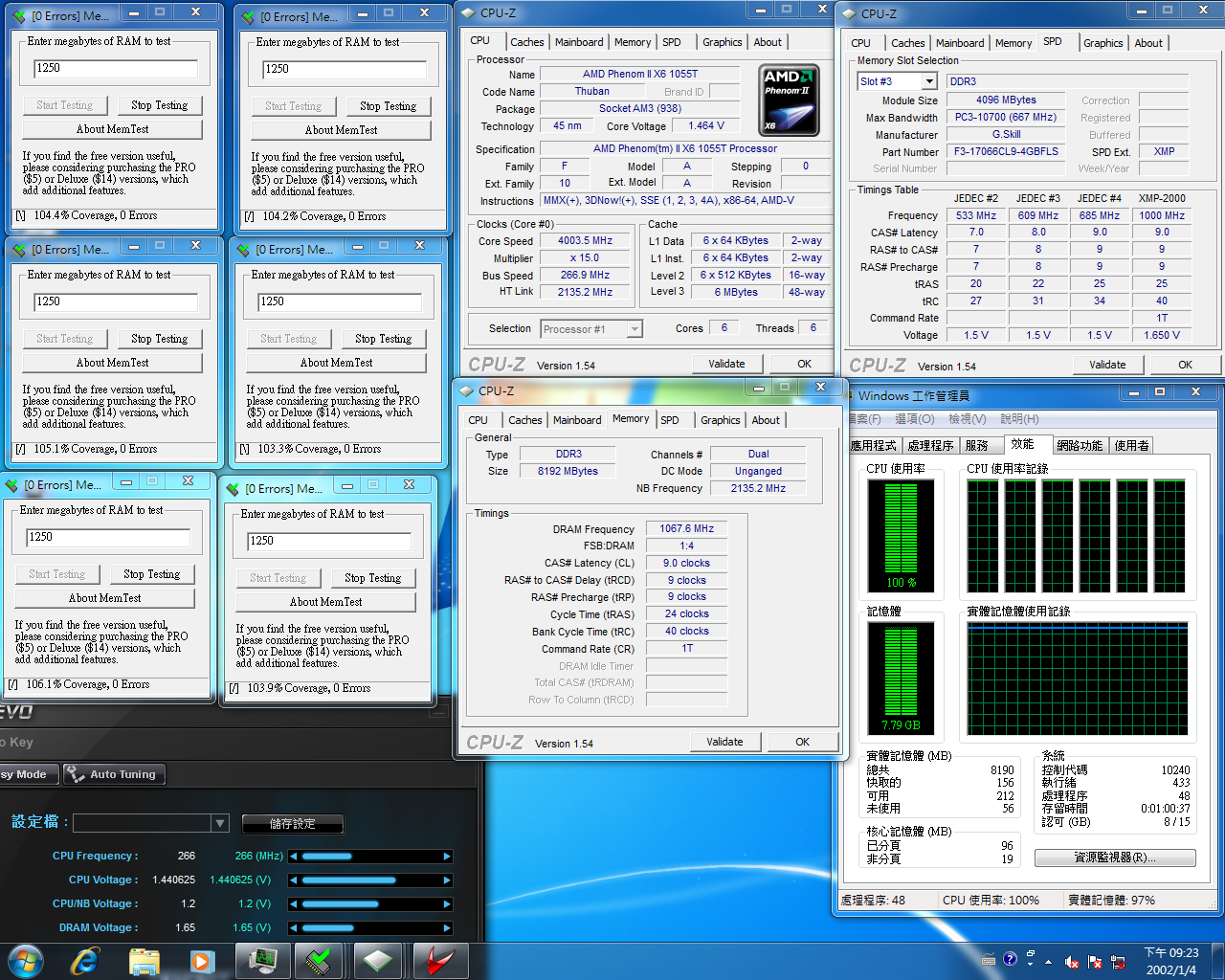Open Windows Media Player taskbar icon
1225x980 pixels.
[x=202, y=960]
